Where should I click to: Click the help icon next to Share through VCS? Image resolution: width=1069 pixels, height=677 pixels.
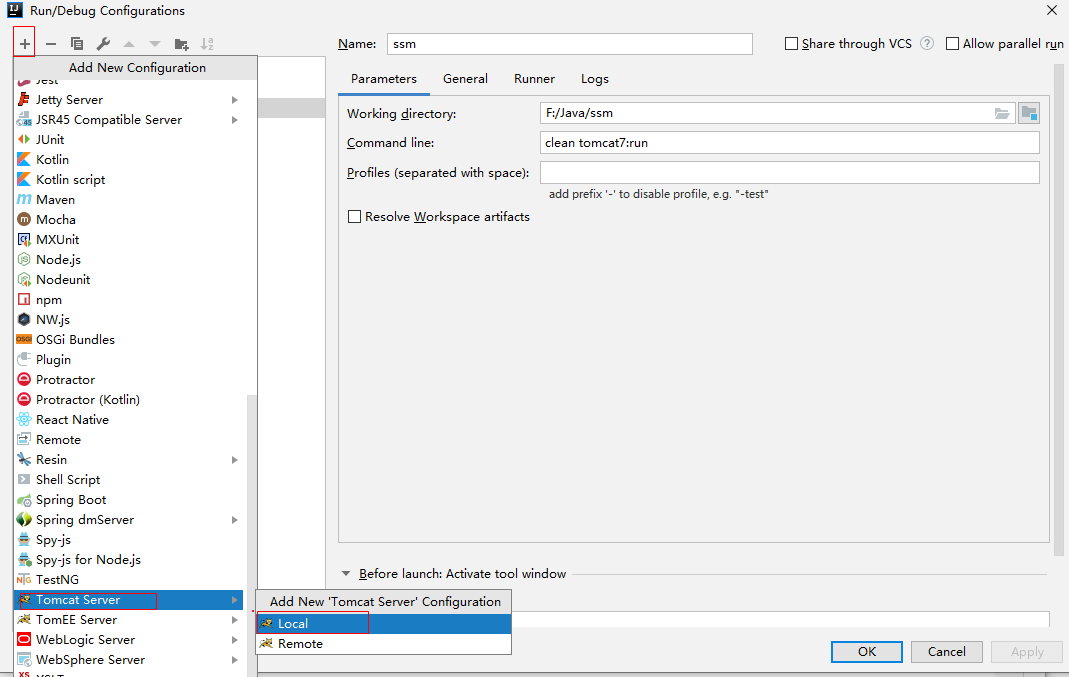[927, 44]
